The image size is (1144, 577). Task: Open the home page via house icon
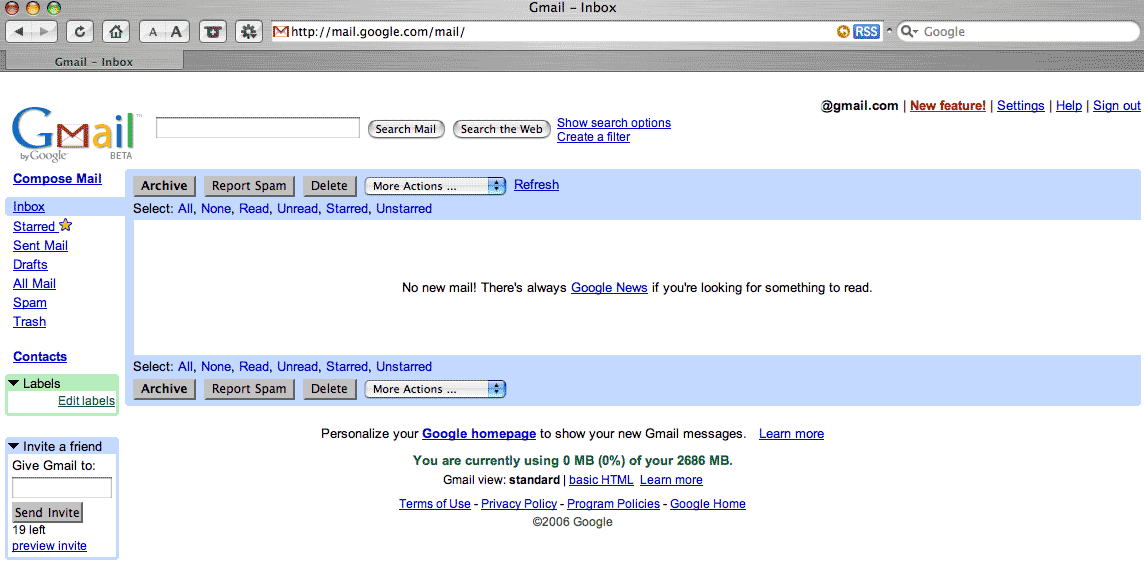[115, 31]
